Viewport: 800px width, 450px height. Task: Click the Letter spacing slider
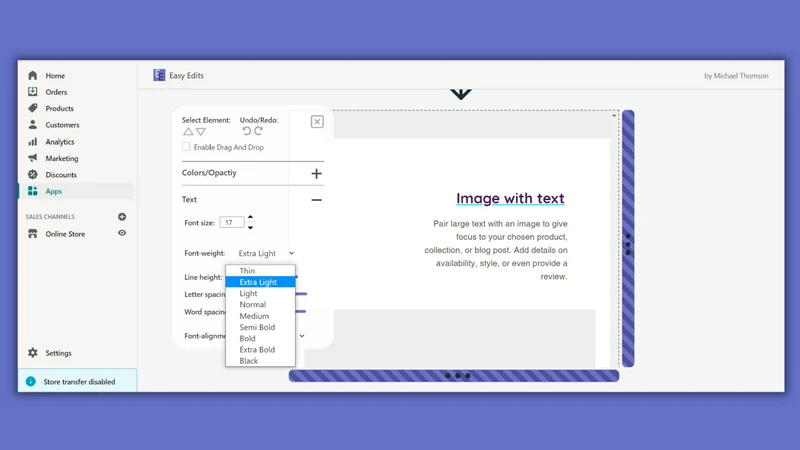pos(301,294)
